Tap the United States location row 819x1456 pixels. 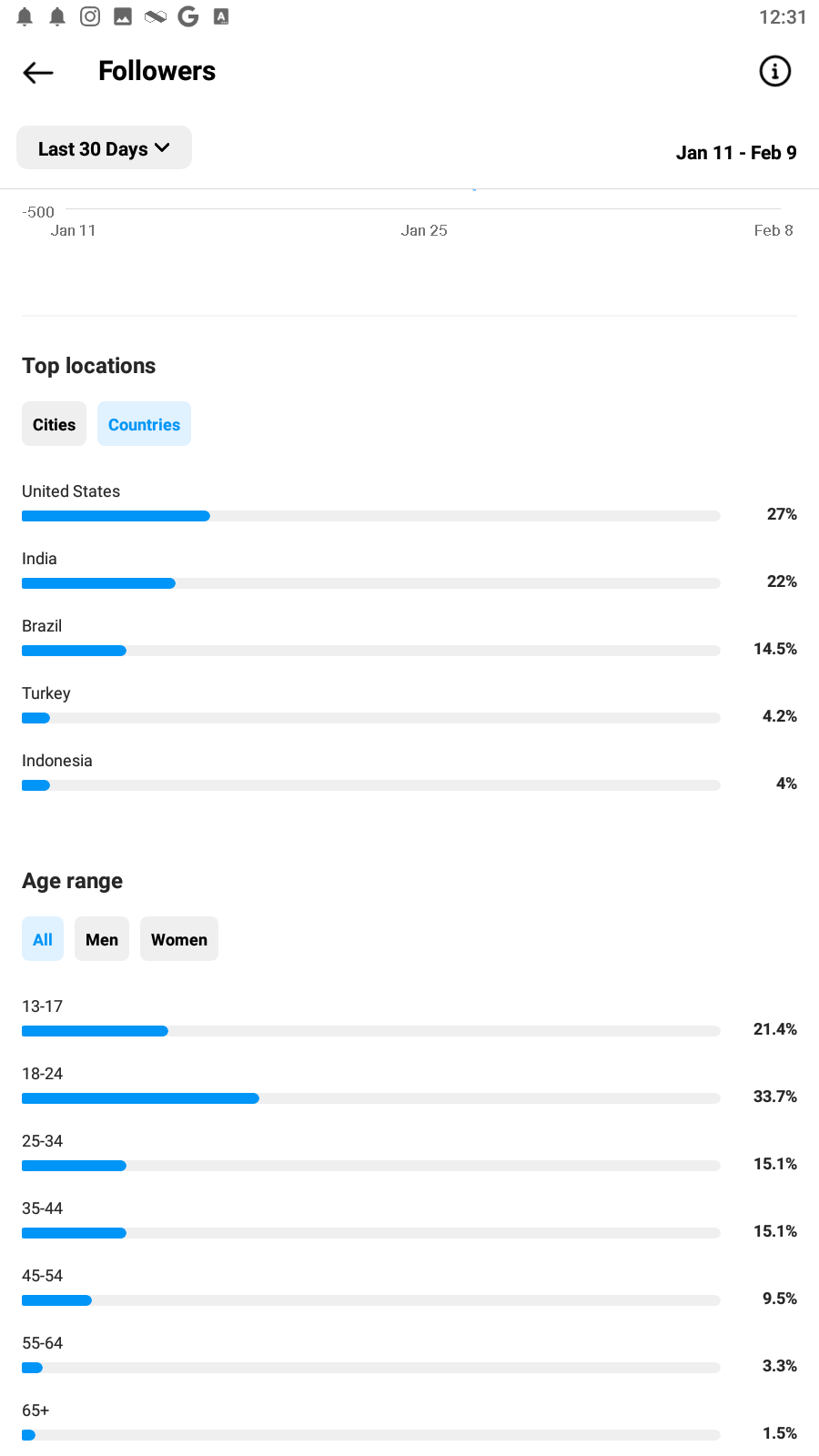pyautogui.click(x=409, y=503)
